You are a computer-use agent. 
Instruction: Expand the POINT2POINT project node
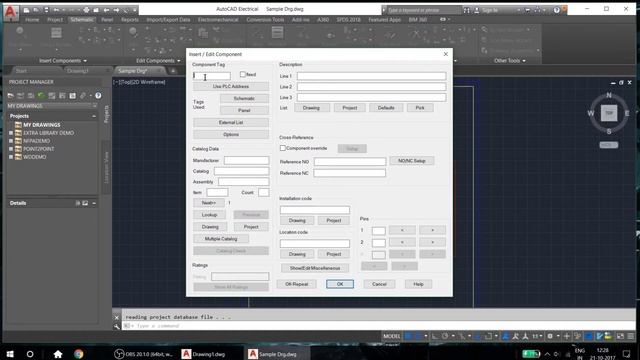tap(11, 149)
